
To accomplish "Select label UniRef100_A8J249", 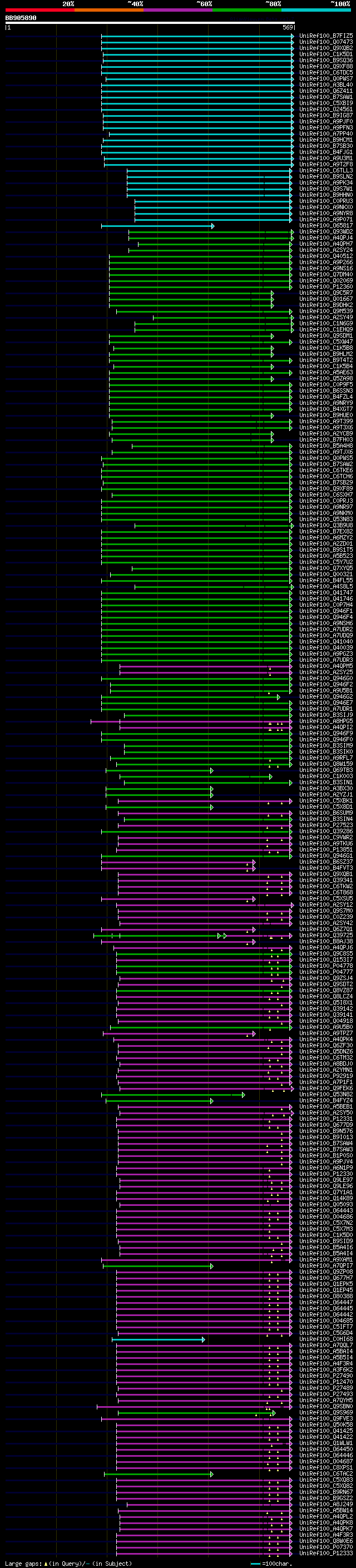I will tap(326, 1503).
